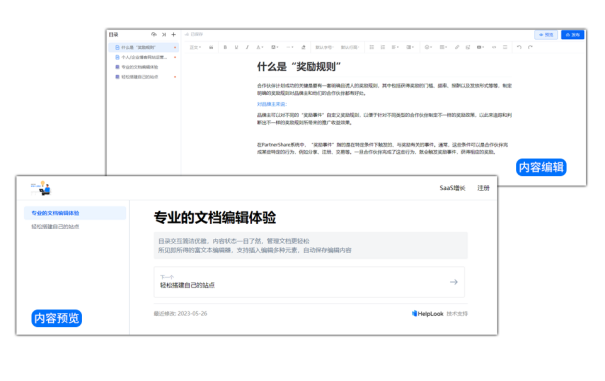Open the emoji insert dropdown
The image size is (605, 381).
428,47
